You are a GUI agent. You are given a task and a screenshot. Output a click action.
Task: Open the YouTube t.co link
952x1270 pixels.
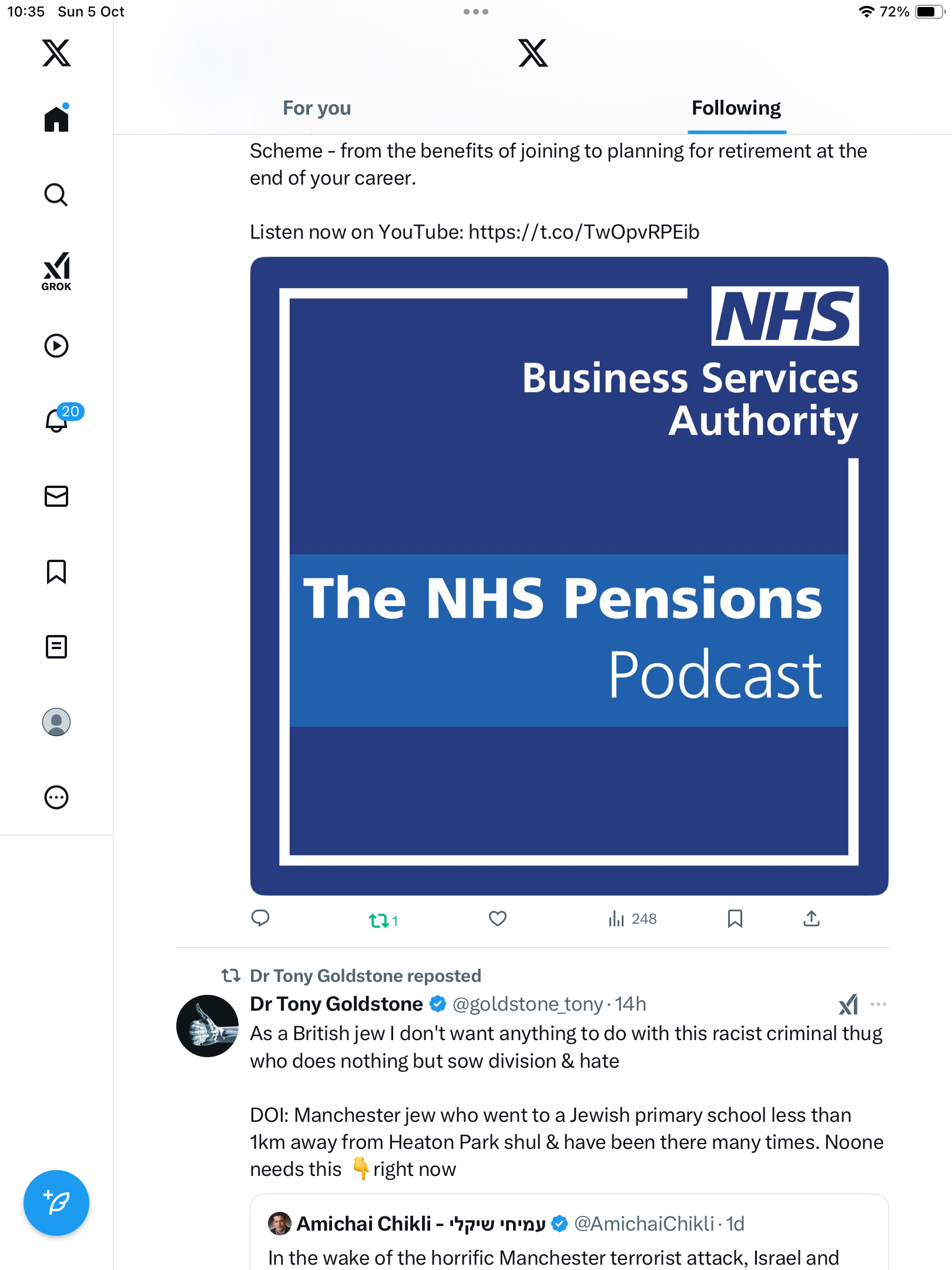coord(584,232)
